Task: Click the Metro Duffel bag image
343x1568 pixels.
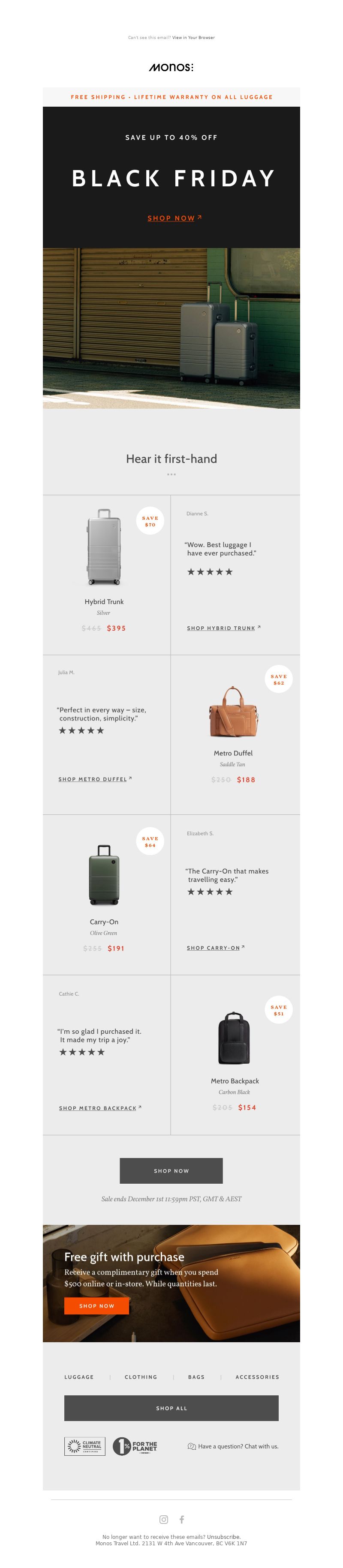Action: tap(233, 712)
